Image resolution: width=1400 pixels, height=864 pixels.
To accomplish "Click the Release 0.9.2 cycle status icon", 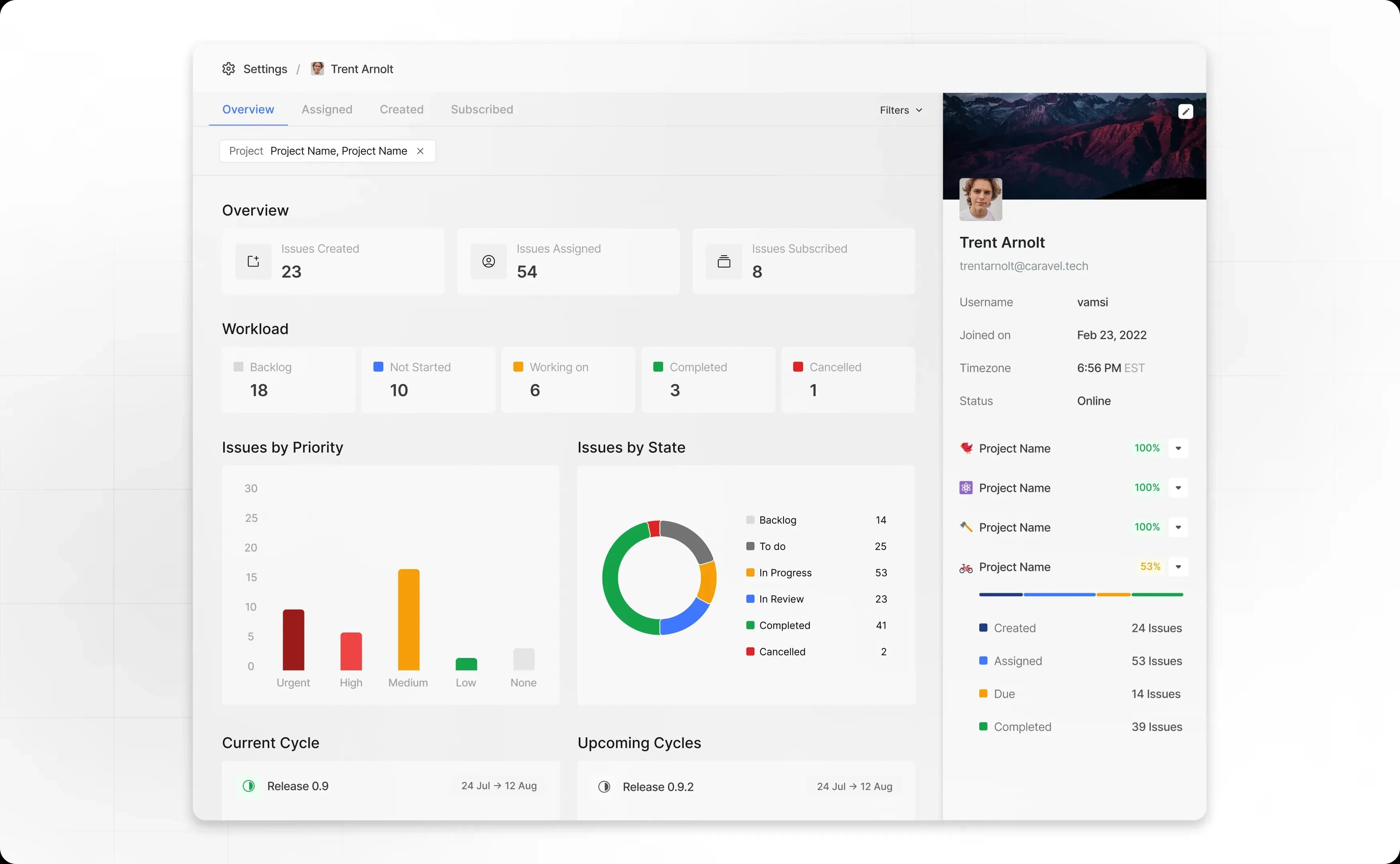I will click(604, 787).
